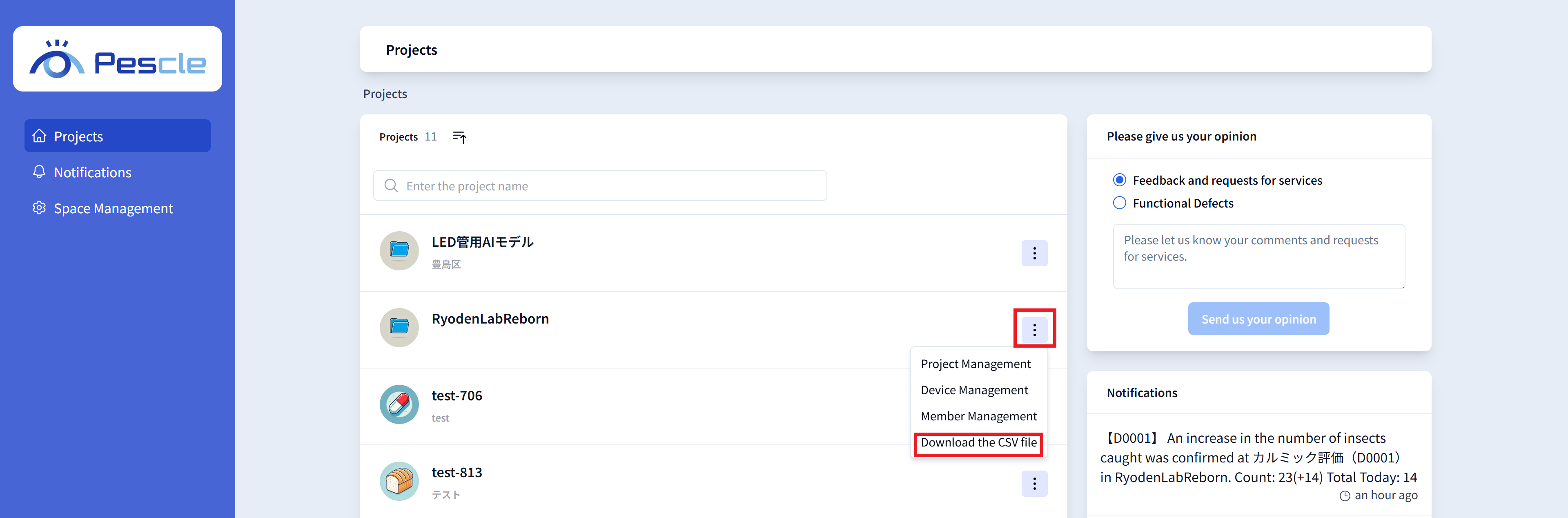Click the LED管用AIモデル folder icon
This screenshot has width=1568, height=518.
pyautogui.click(x=399, y=251)
